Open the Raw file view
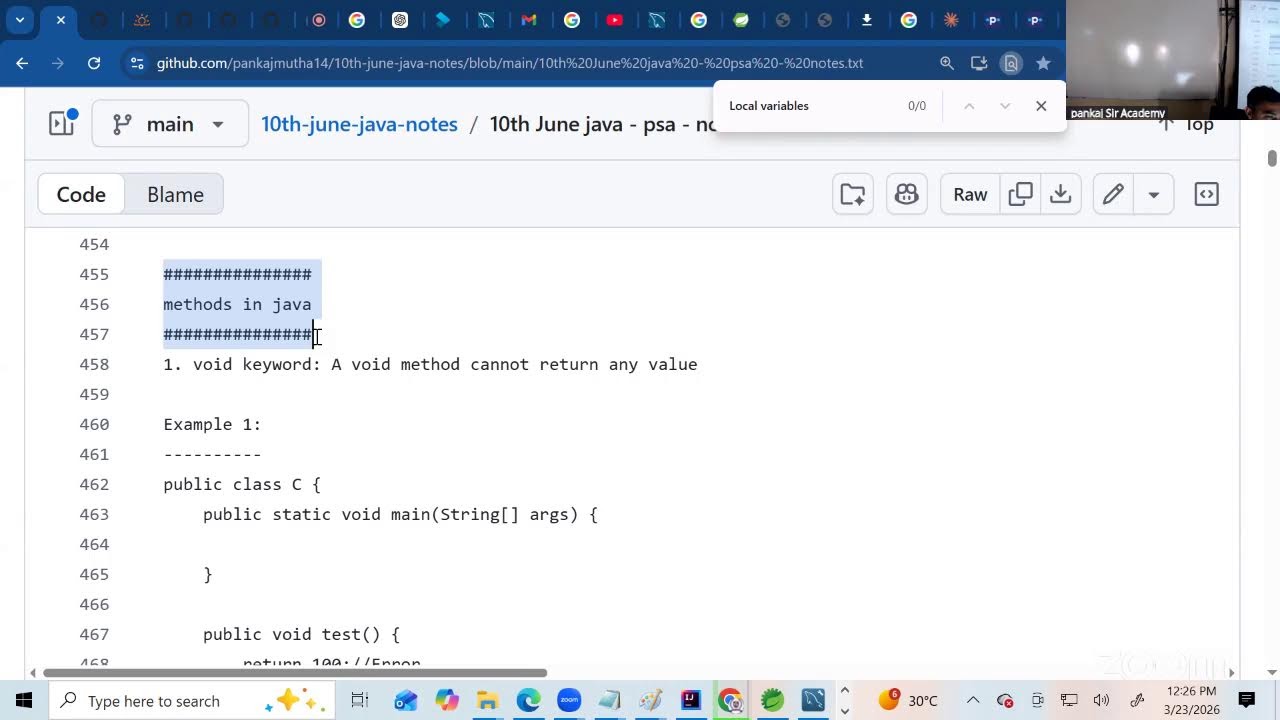Image resolution: width=1280 pixels, height=720 pixels. [970, 194]
